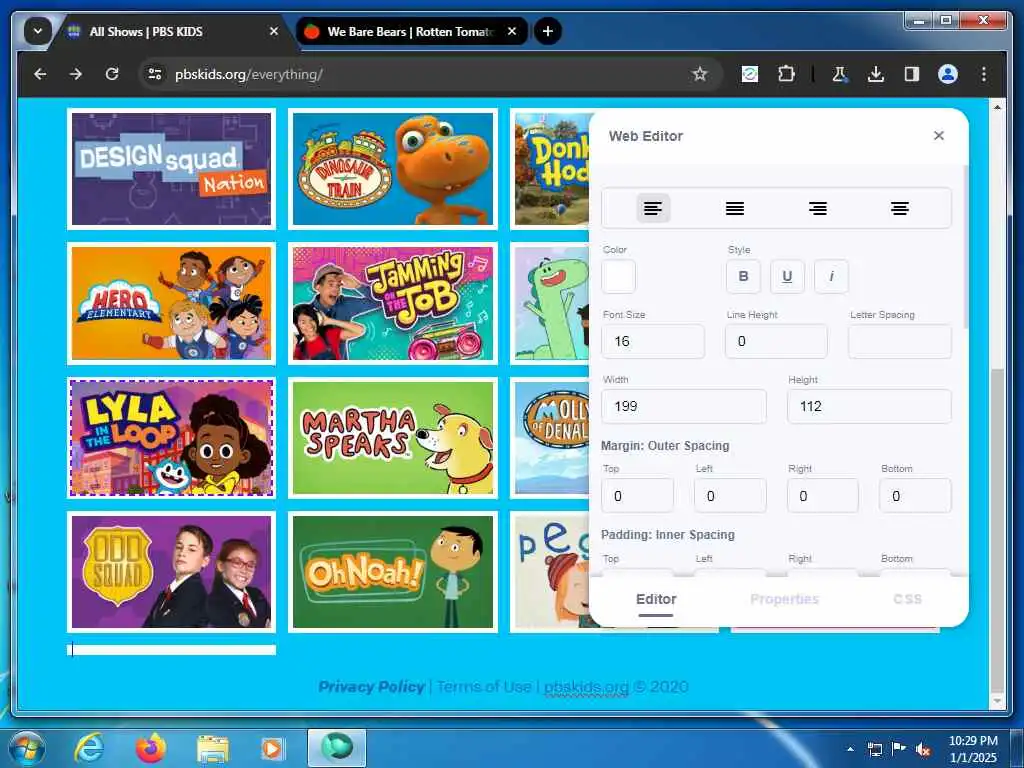Switch to All Shows PBS KIDS tab

(168, 31)
